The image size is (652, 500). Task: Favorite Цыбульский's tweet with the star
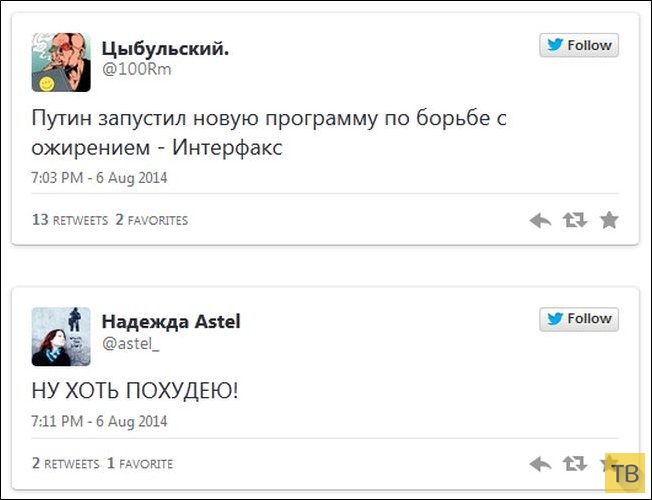609,220
